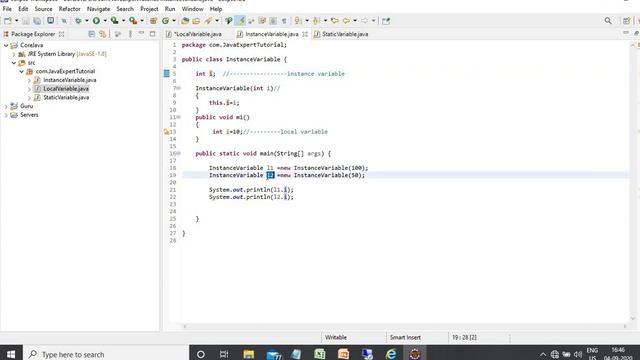Screen dimensions: 640x360
Task: Open the Back history dropdown arrow
Action: tap(355, 21)
